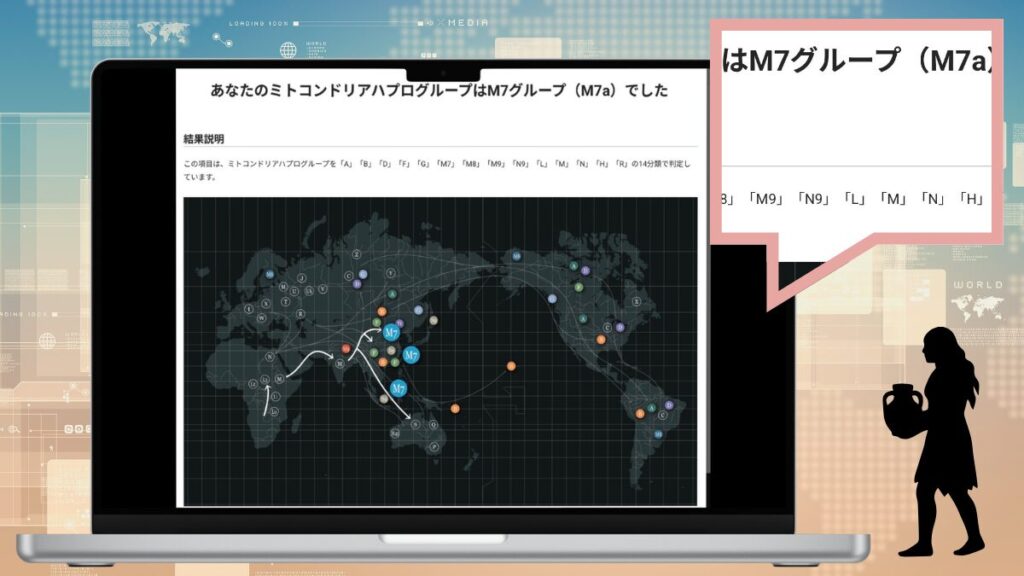Click the 結果説明 section heading
This screenshot has height=576, width=1024.
pyautogui.click(x=204, y=139)
